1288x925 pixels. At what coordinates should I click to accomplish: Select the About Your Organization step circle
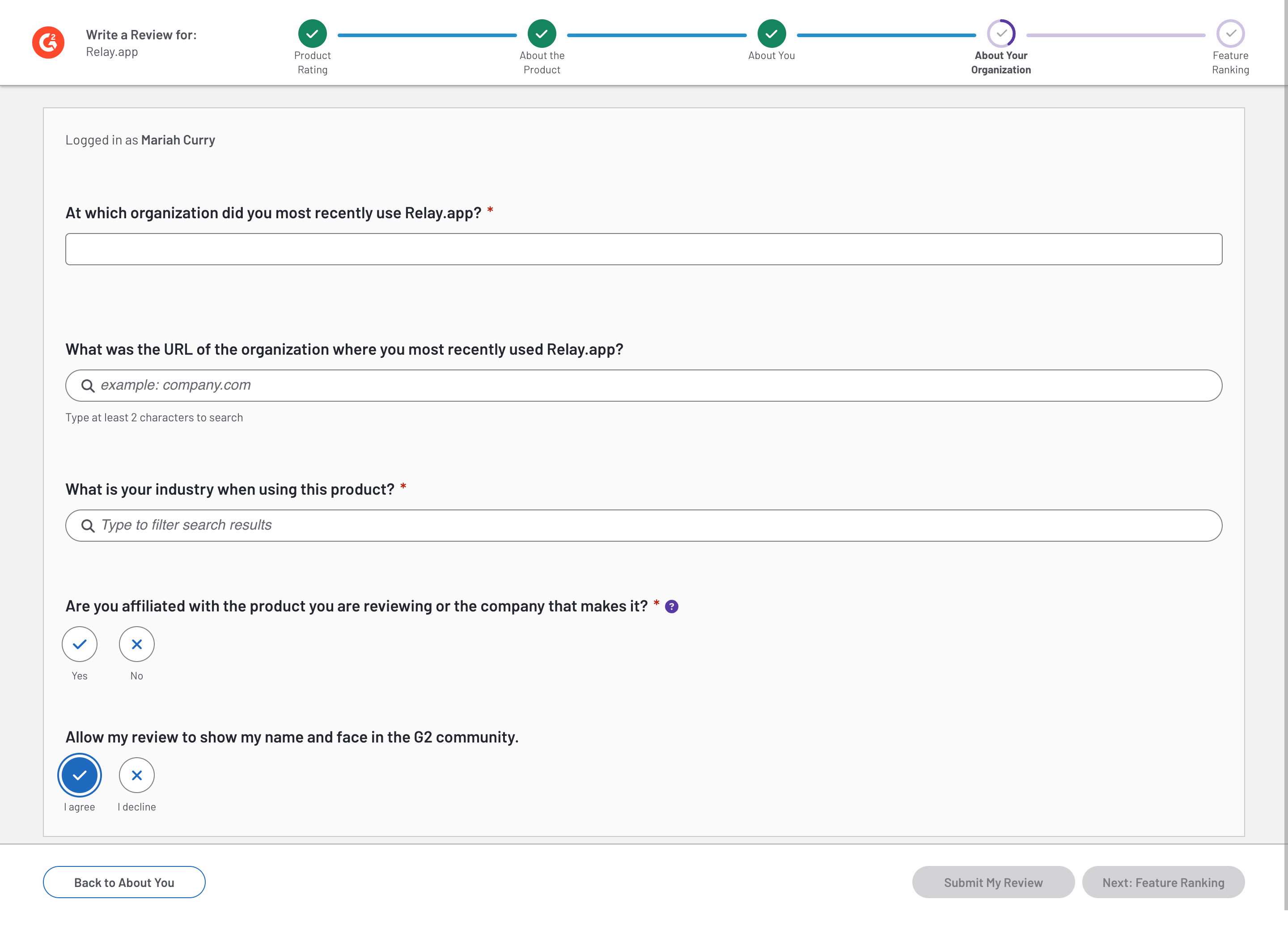[1000, 34]
